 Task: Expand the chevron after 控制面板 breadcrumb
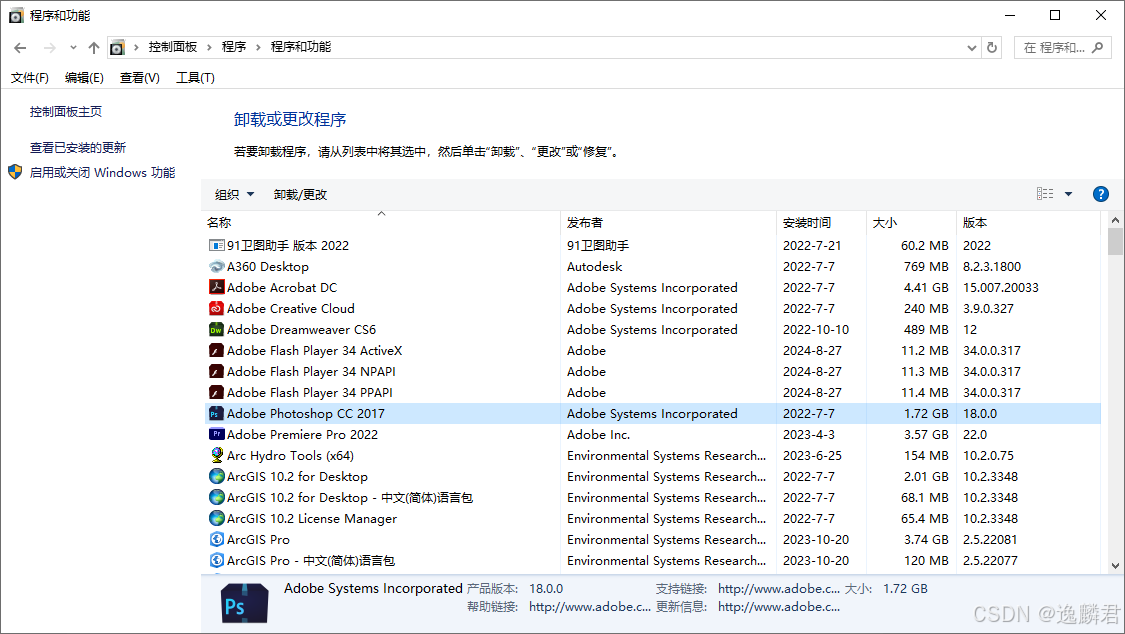[209, 47]
